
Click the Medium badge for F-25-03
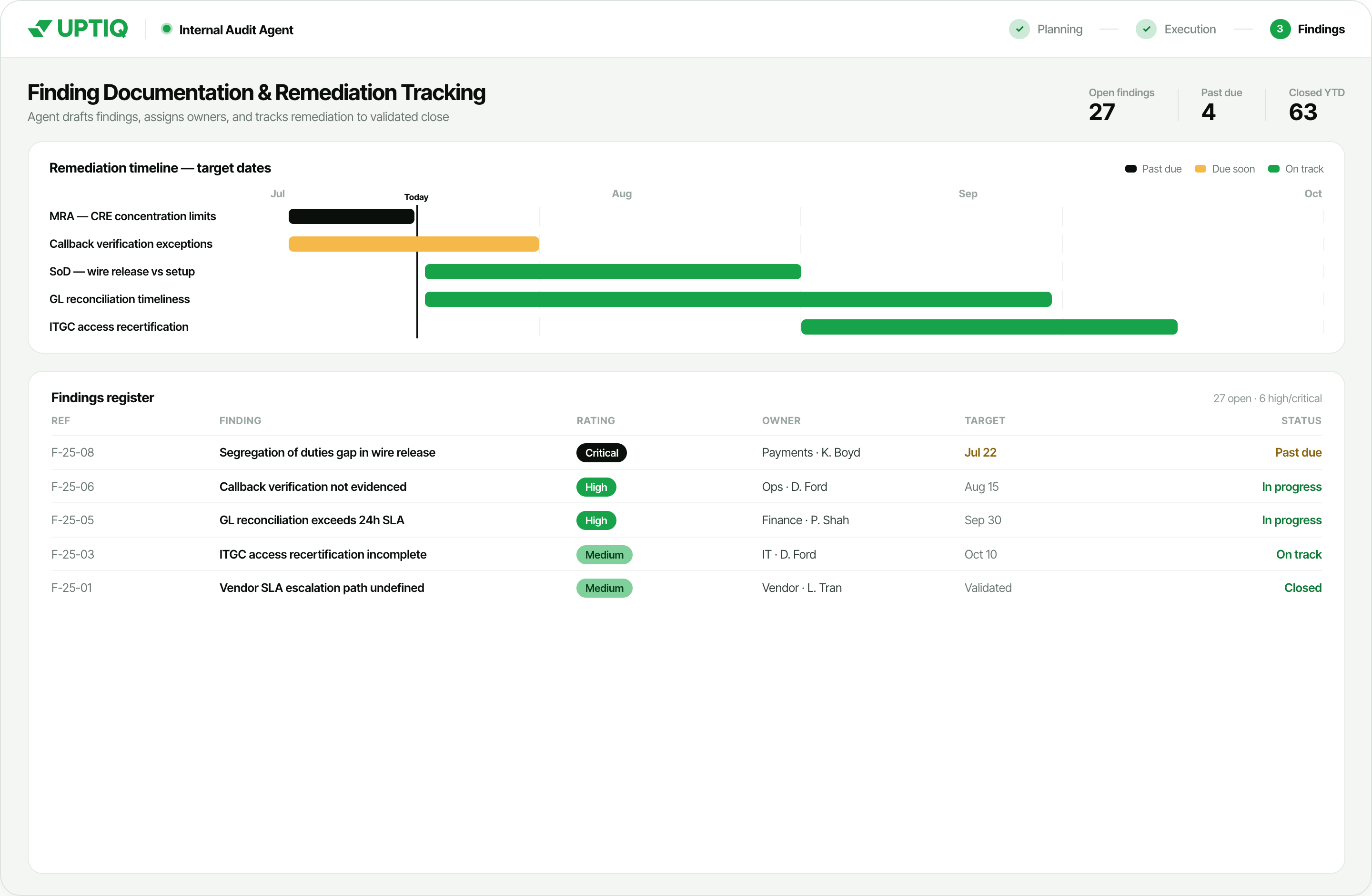coord(604,554)
